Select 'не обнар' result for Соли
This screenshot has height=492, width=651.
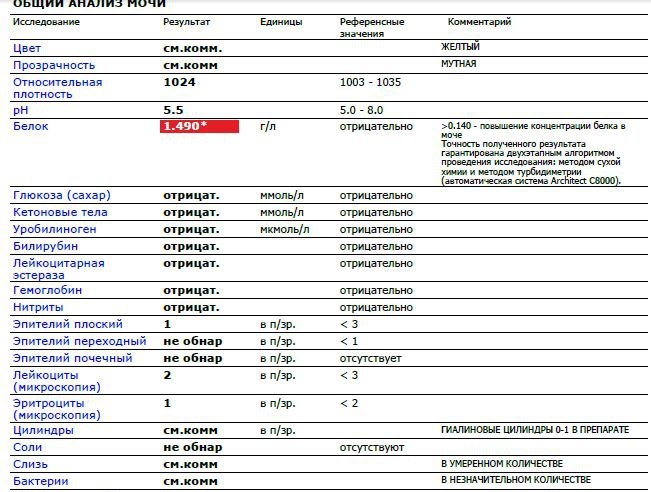click(x=193, y=447)
